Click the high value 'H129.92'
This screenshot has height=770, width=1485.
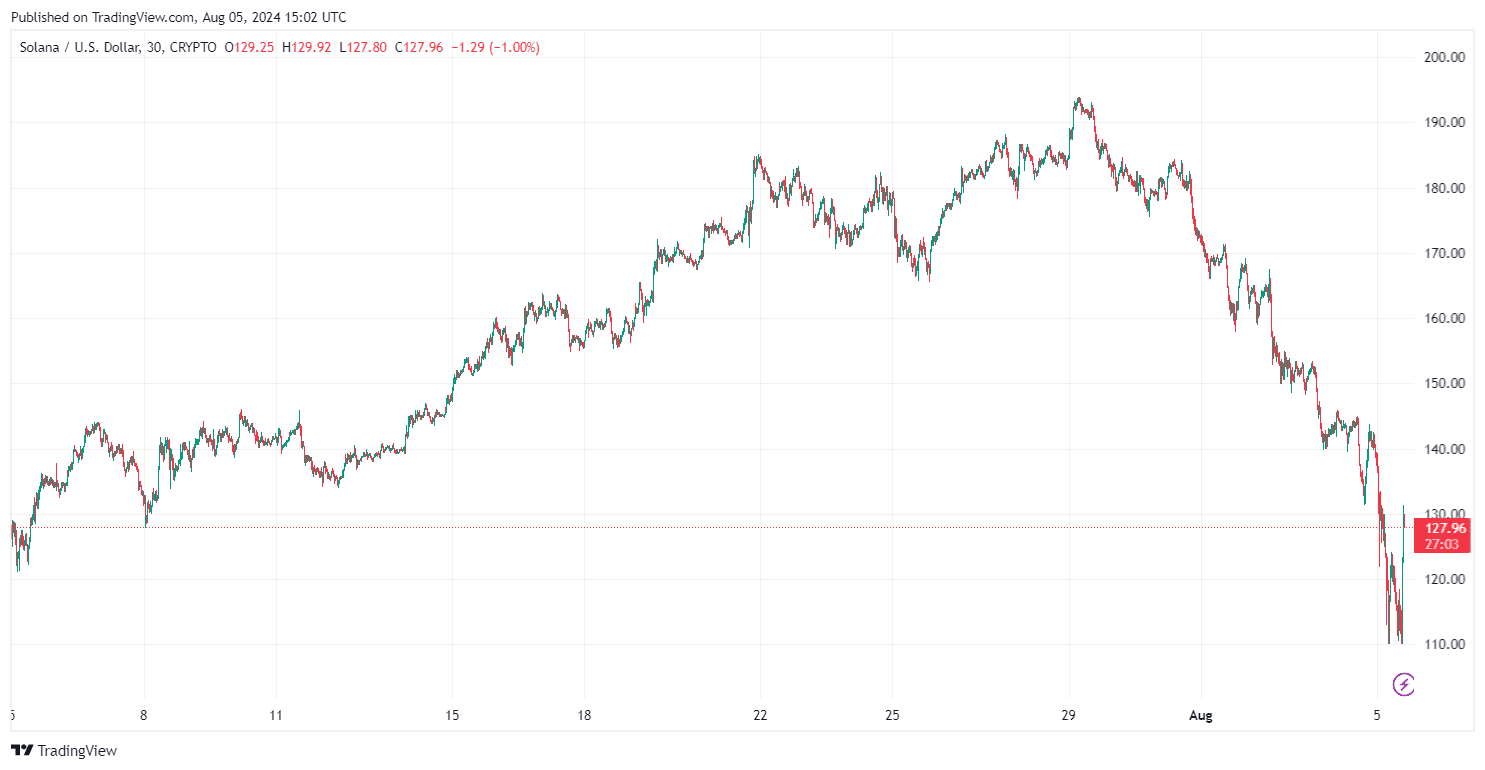pos(307,47)
